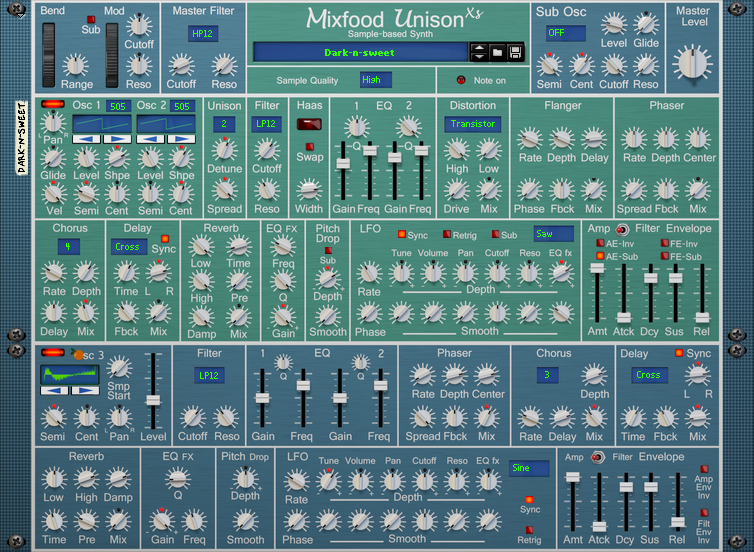The image size is (754, 552).
Task: Enable the Haas Swap switch
Action: (310, 146)
